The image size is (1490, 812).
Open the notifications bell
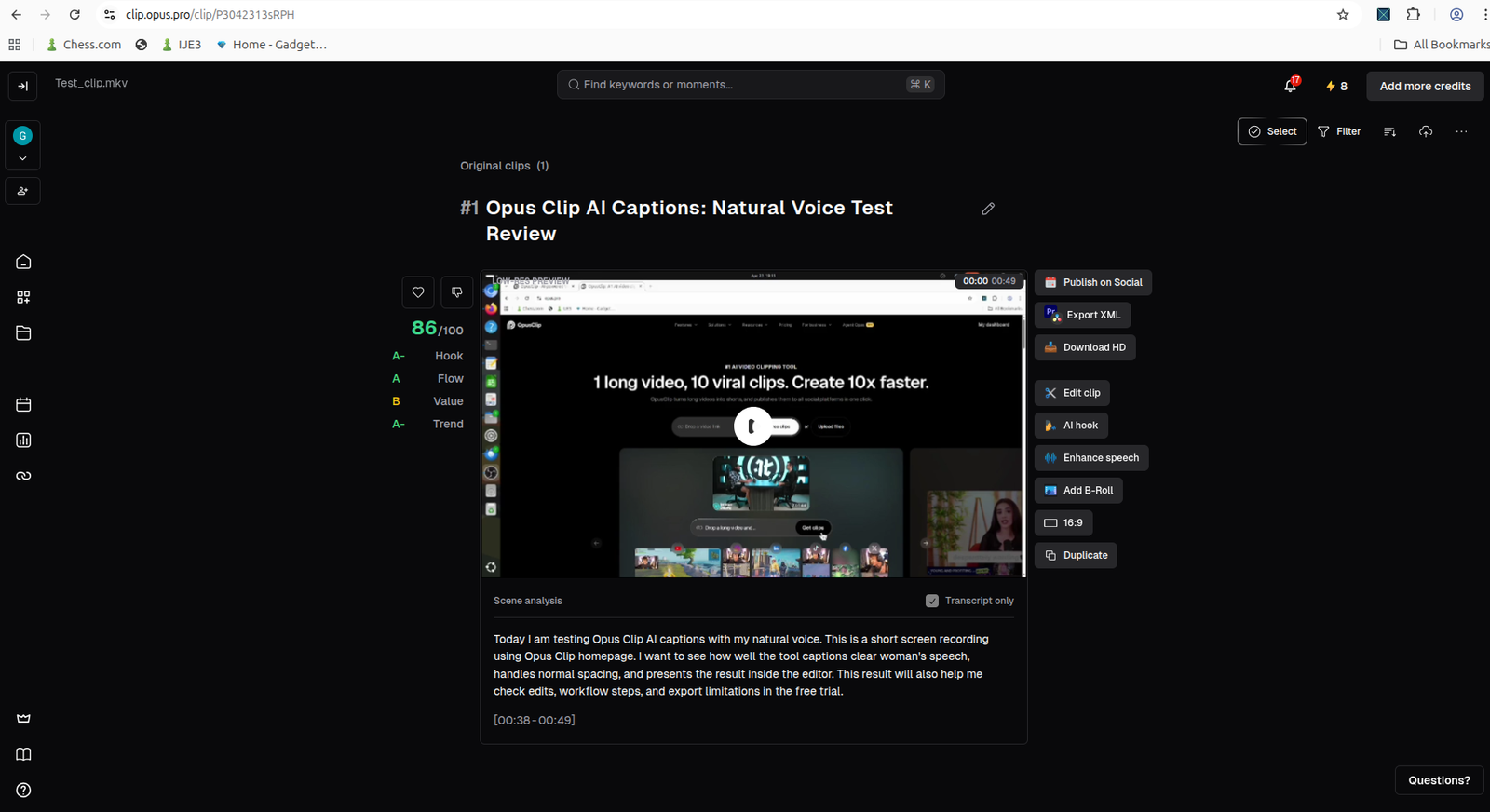(x=1291, y=86)
